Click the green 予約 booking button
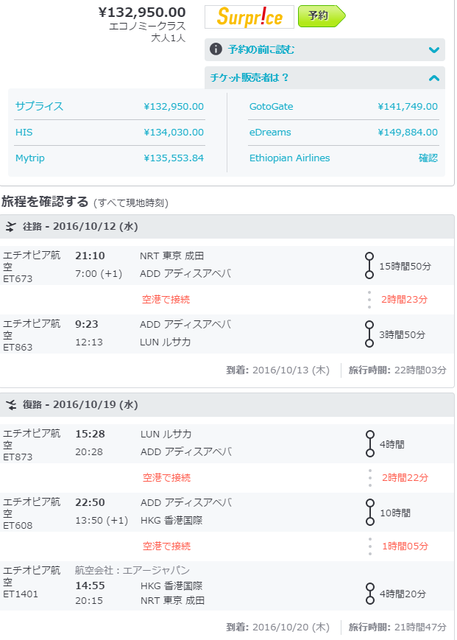Screen dimensions: 457x640 point(322,16)
